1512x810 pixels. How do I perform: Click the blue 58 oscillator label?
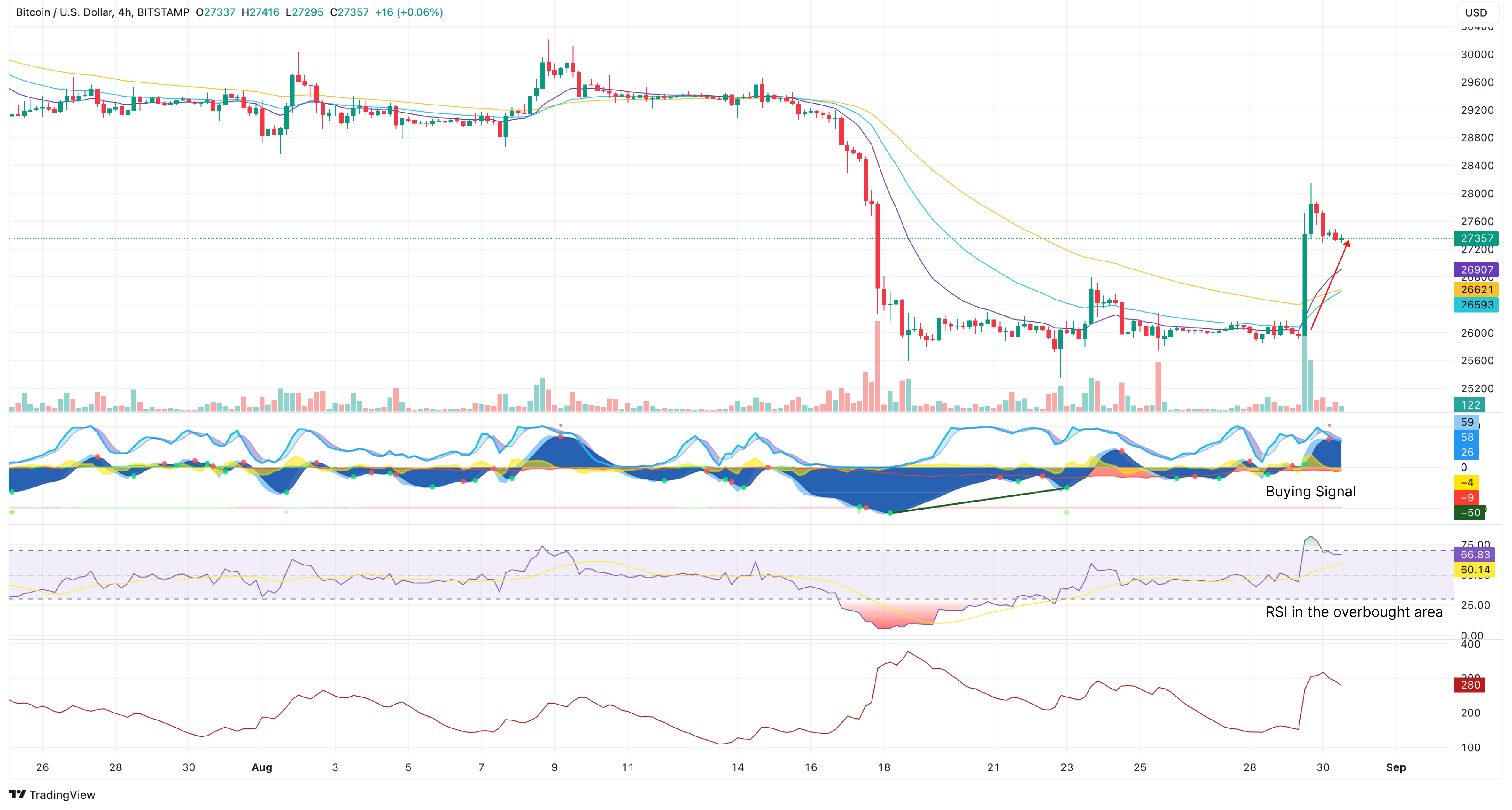(x=1467, y=437)
